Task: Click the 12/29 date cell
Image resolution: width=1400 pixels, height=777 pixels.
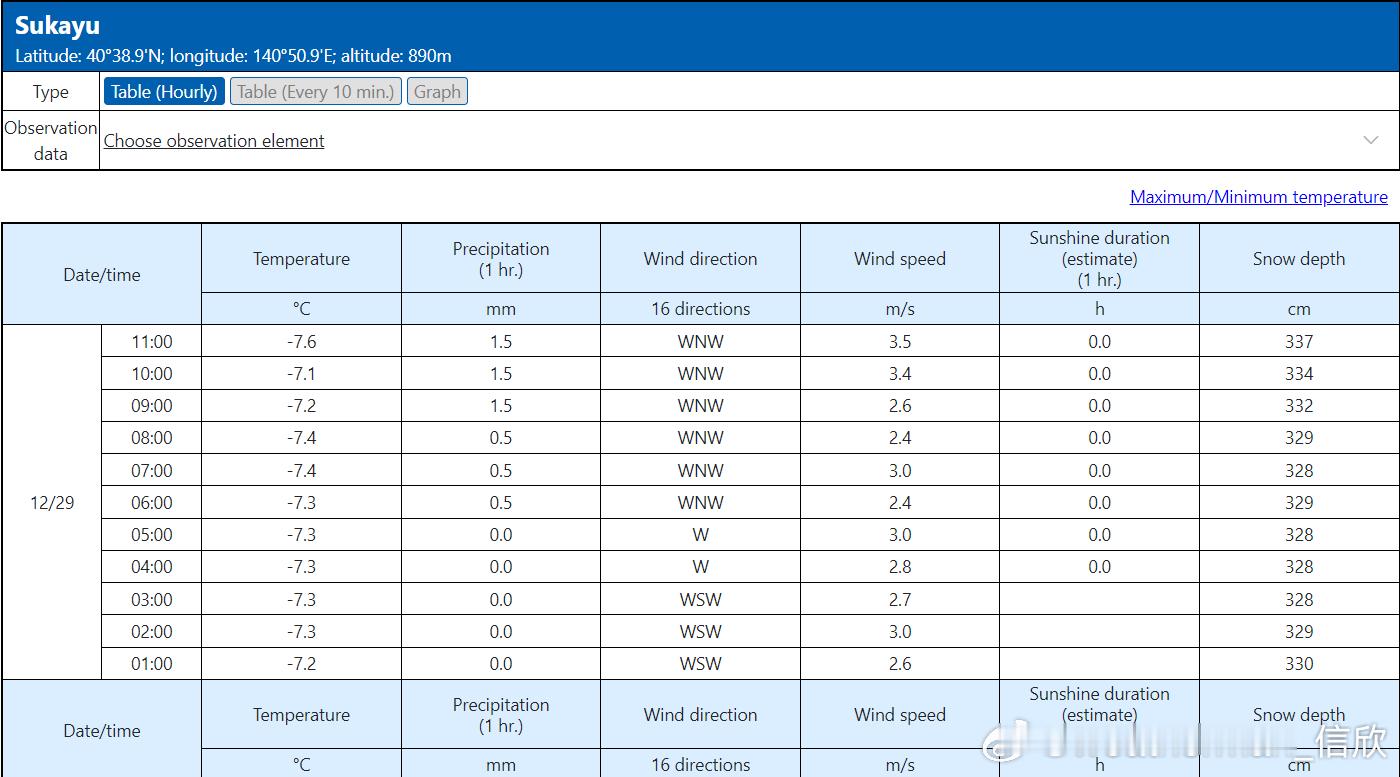Action: pyautogui.click(x=52, y=503)
